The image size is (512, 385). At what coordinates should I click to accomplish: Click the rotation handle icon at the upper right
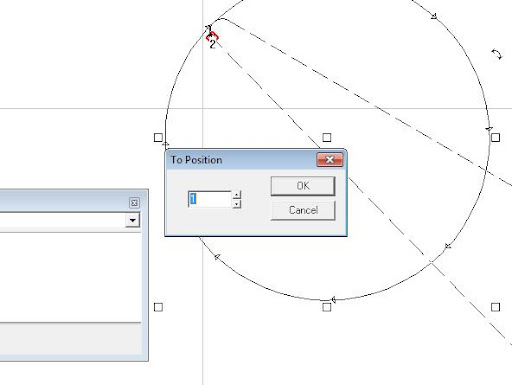pyautogui.click(x=497, y=54)
